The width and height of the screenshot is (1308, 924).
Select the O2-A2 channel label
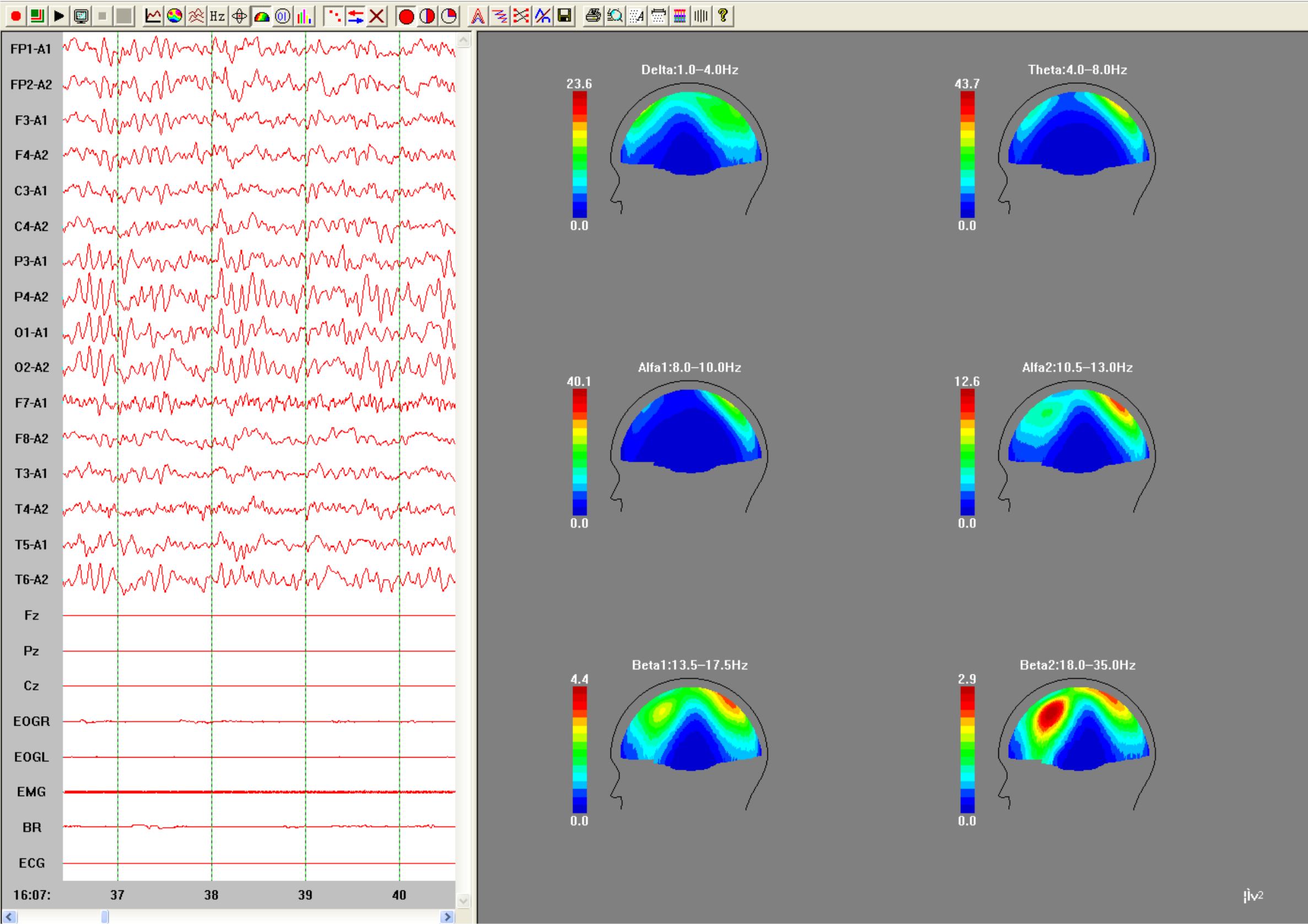31,368
